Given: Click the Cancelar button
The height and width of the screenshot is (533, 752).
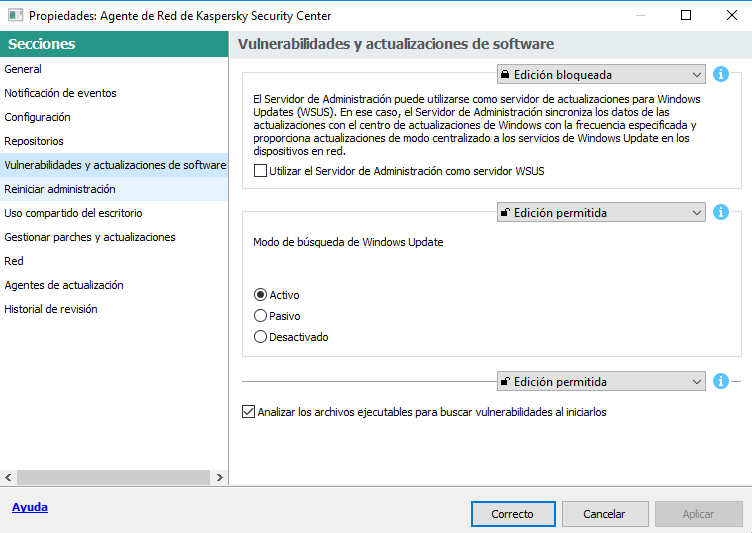Looking at the screenshot, I should coord(605,514).
